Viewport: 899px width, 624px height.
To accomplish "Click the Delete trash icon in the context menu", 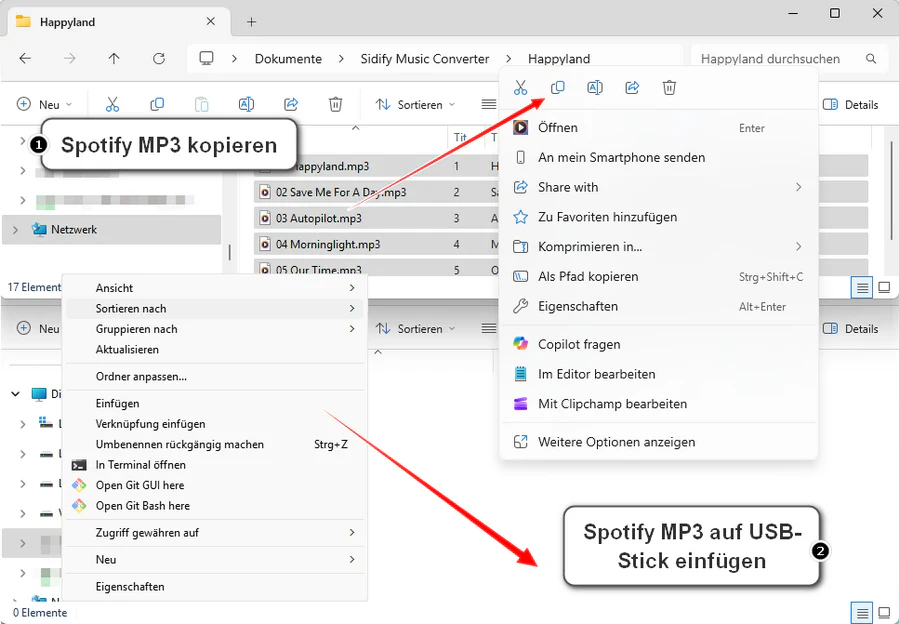I will 669,88.
